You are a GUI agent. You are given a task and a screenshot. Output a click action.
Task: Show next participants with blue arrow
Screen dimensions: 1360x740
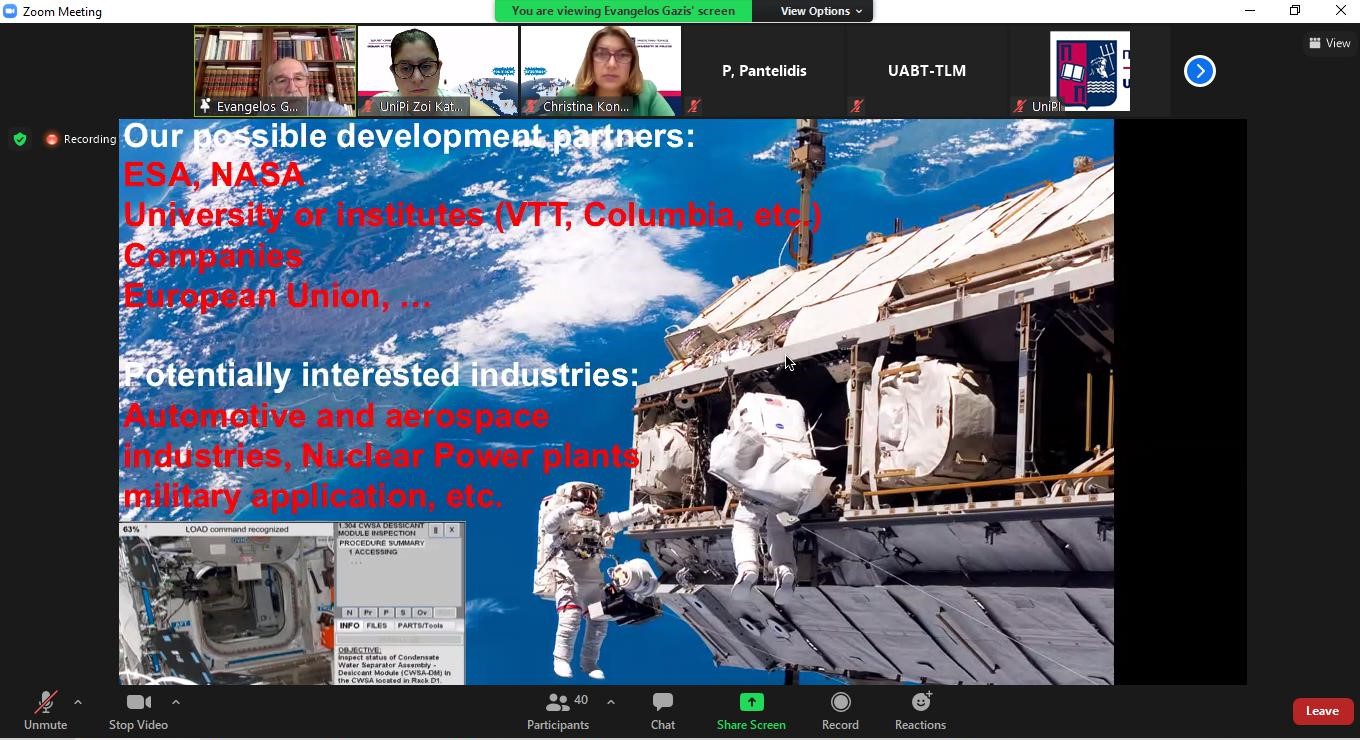(1199, 71)
